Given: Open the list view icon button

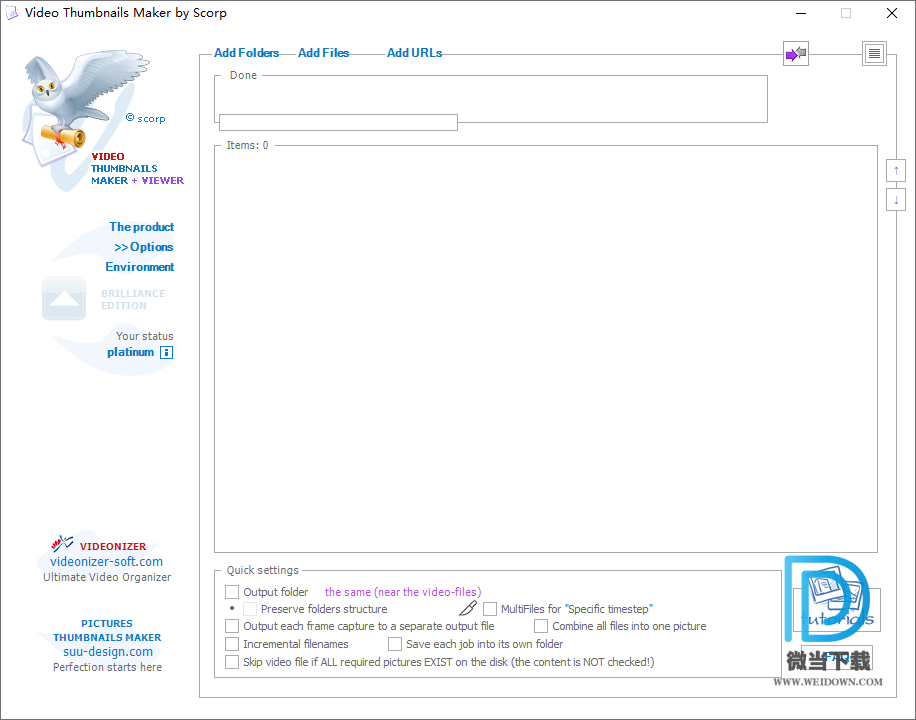Looking at the screenshot, I should click(x=874, y=54).
